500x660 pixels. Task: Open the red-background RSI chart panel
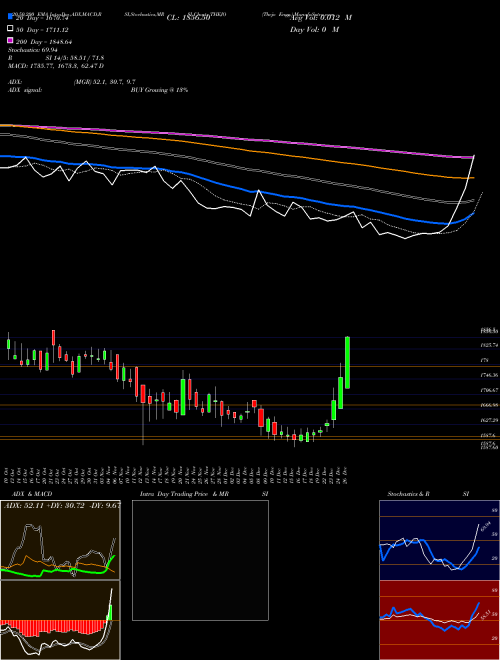439,620
